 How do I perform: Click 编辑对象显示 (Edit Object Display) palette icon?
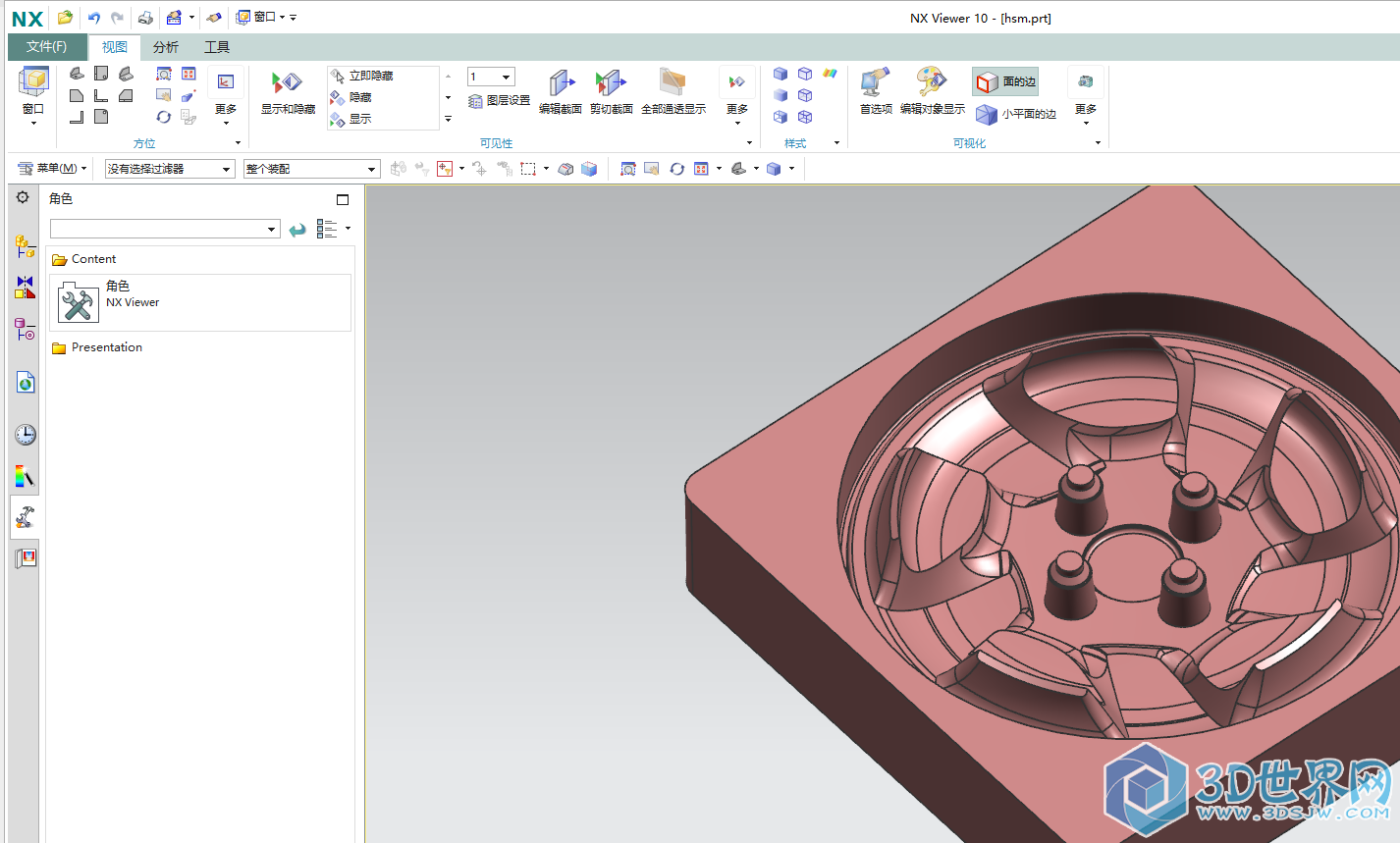(932, 81)
